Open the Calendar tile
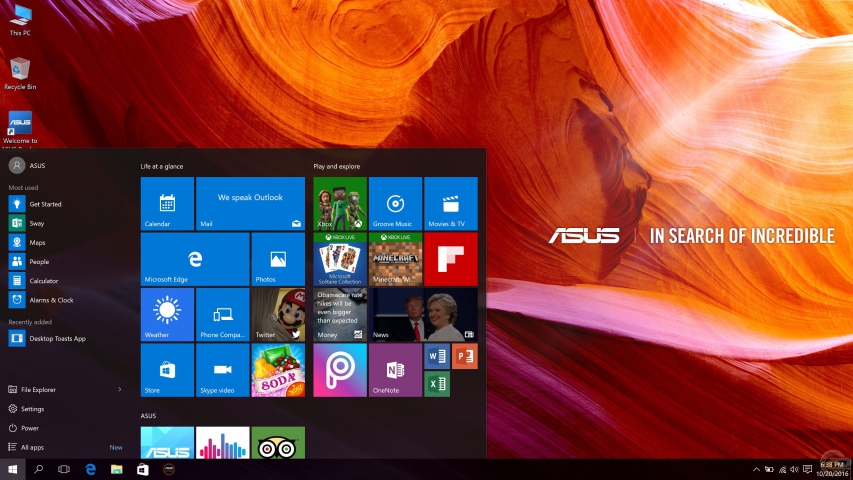Screen dimensions: 853x480 click(167, 203)
